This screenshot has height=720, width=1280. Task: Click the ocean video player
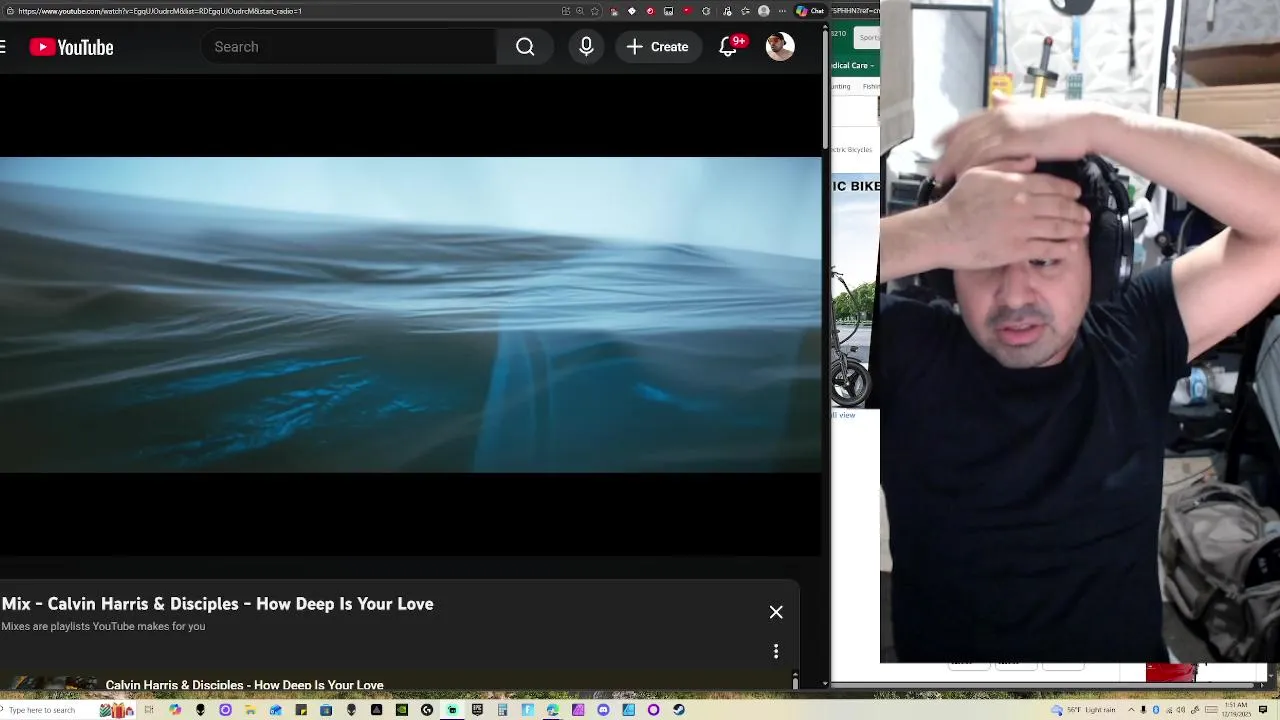tap(410, 314)
